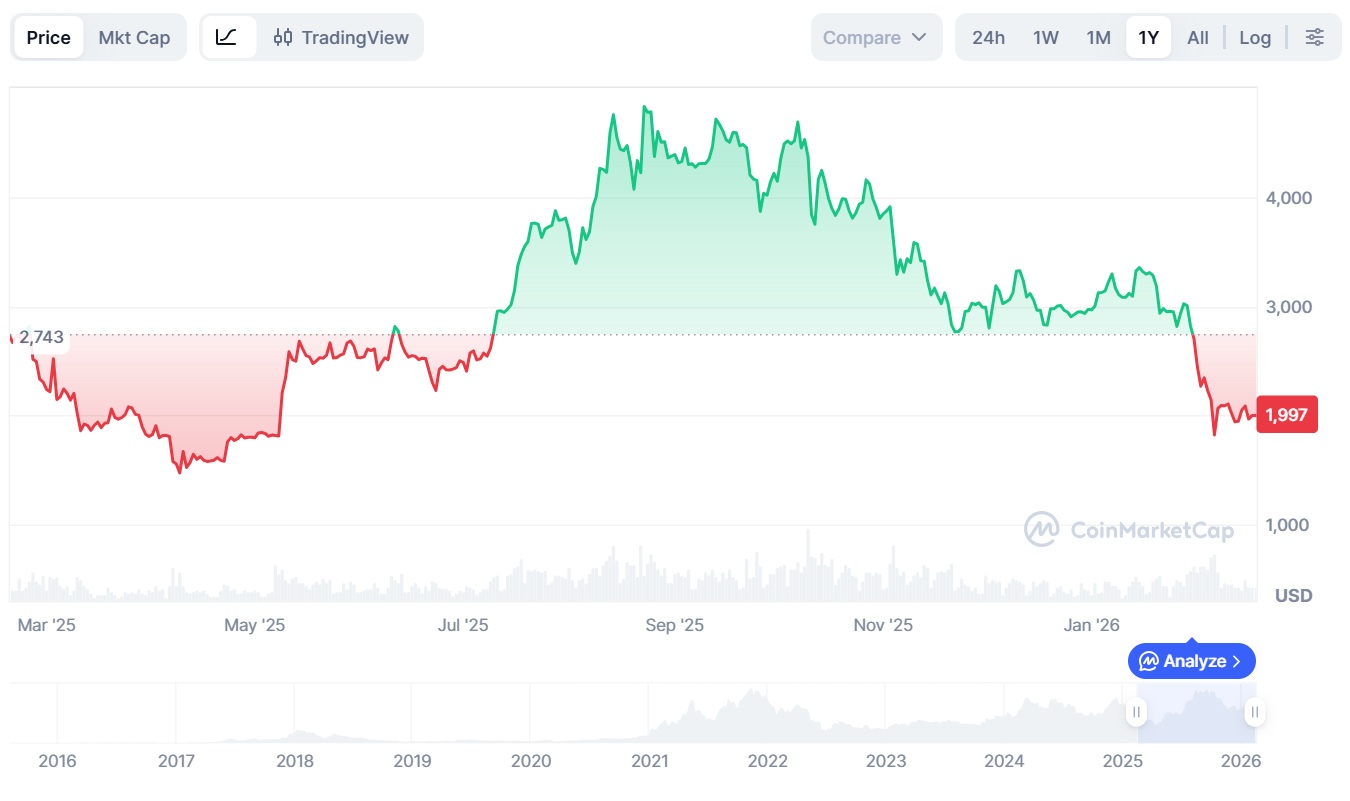Image resolution: width=1350 pixels, height=801 pixels.
Task: Click the 1,997 current price label
Action: click(x=1287, y=415)
